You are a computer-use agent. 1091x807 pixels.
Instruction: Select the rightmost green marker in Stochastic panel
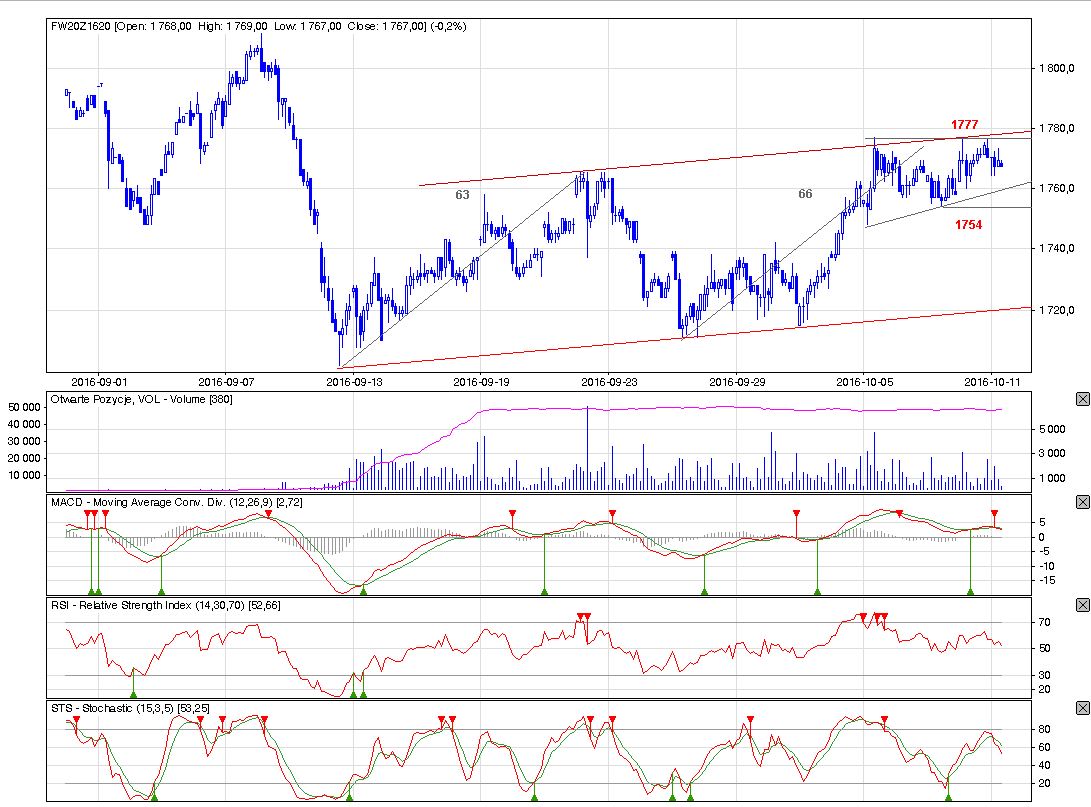pyautogui.click(x=948, y=796)
